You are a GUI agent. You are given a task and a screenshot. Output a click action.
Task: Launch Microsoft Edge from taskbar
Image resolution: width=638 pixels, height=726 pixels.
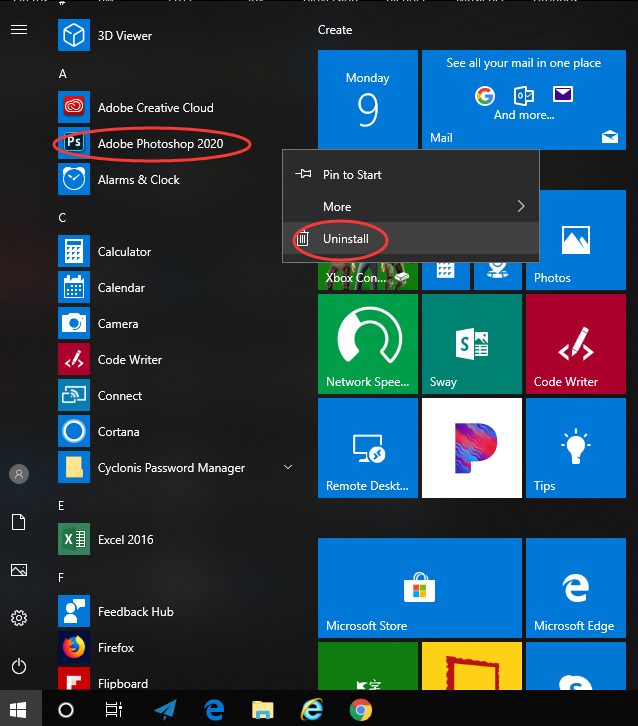[214, 709]
